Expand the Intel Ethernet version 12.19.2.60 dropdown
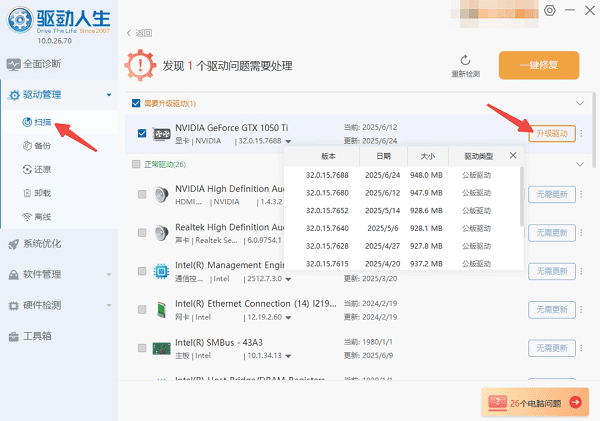Viewport: 600px width, 421px height. [x=289, y=318]
